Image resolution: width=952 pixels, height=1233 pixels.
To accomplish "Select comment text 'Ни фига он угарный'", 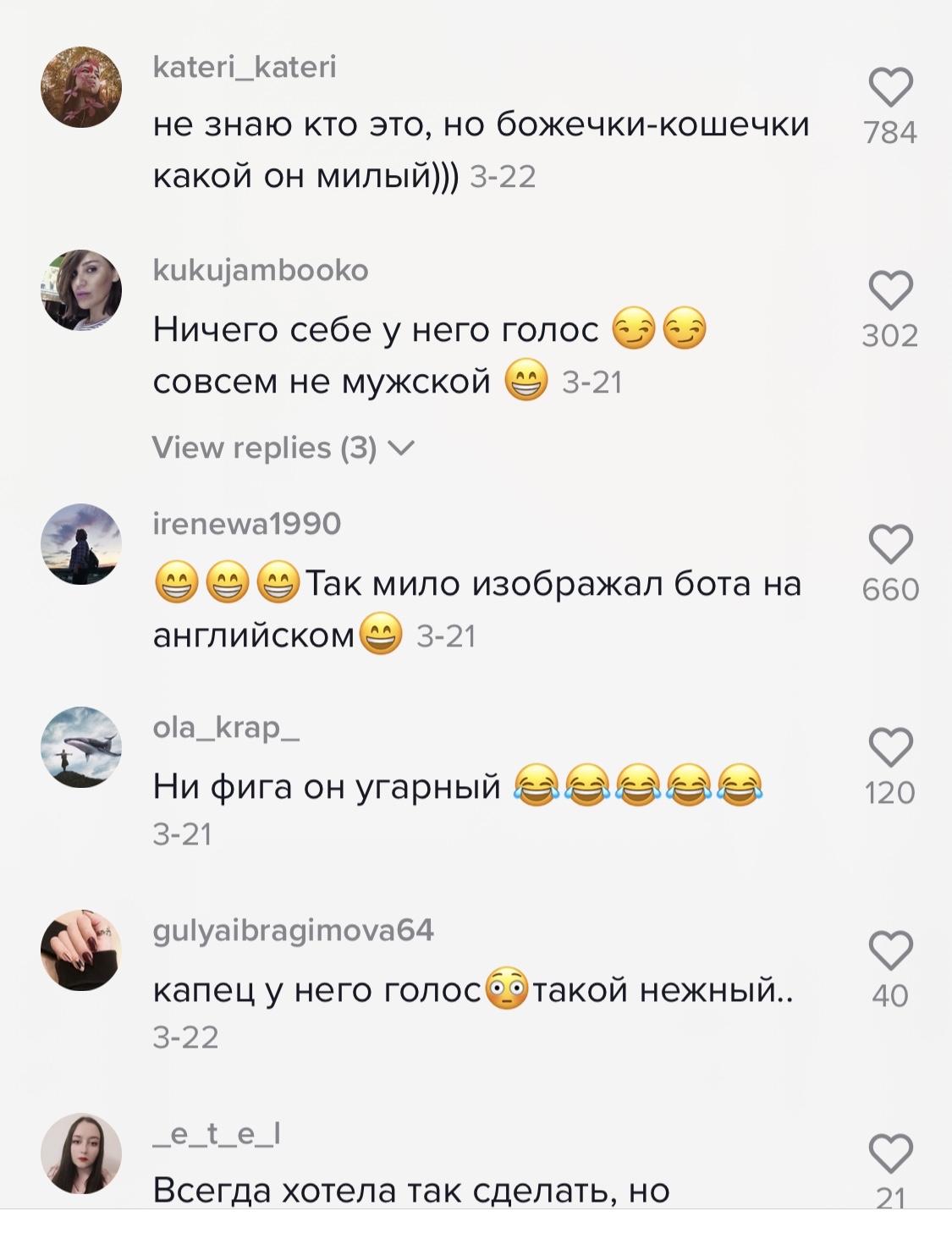I will pos(327,787).
